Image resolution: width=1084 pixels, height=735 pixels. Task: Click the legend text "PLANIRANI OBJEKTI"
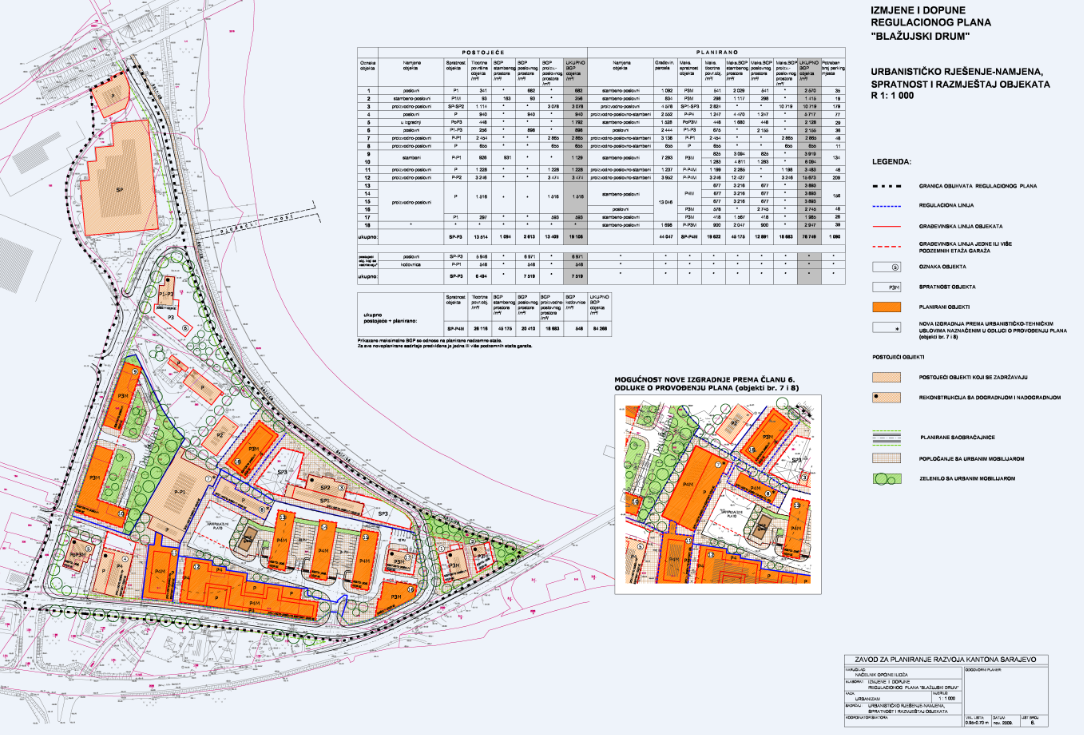[x=944, y=307]
